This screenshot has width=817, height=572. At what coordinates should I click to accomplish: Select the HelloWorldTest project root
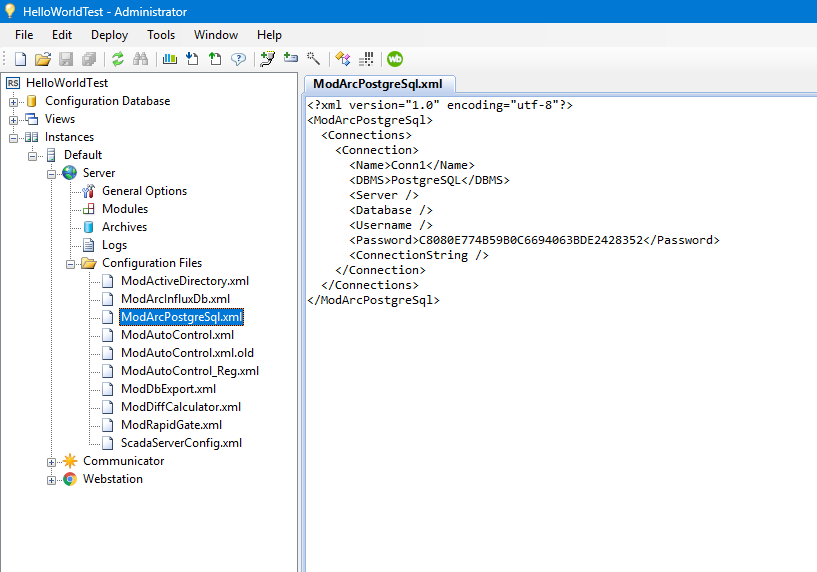67,83
